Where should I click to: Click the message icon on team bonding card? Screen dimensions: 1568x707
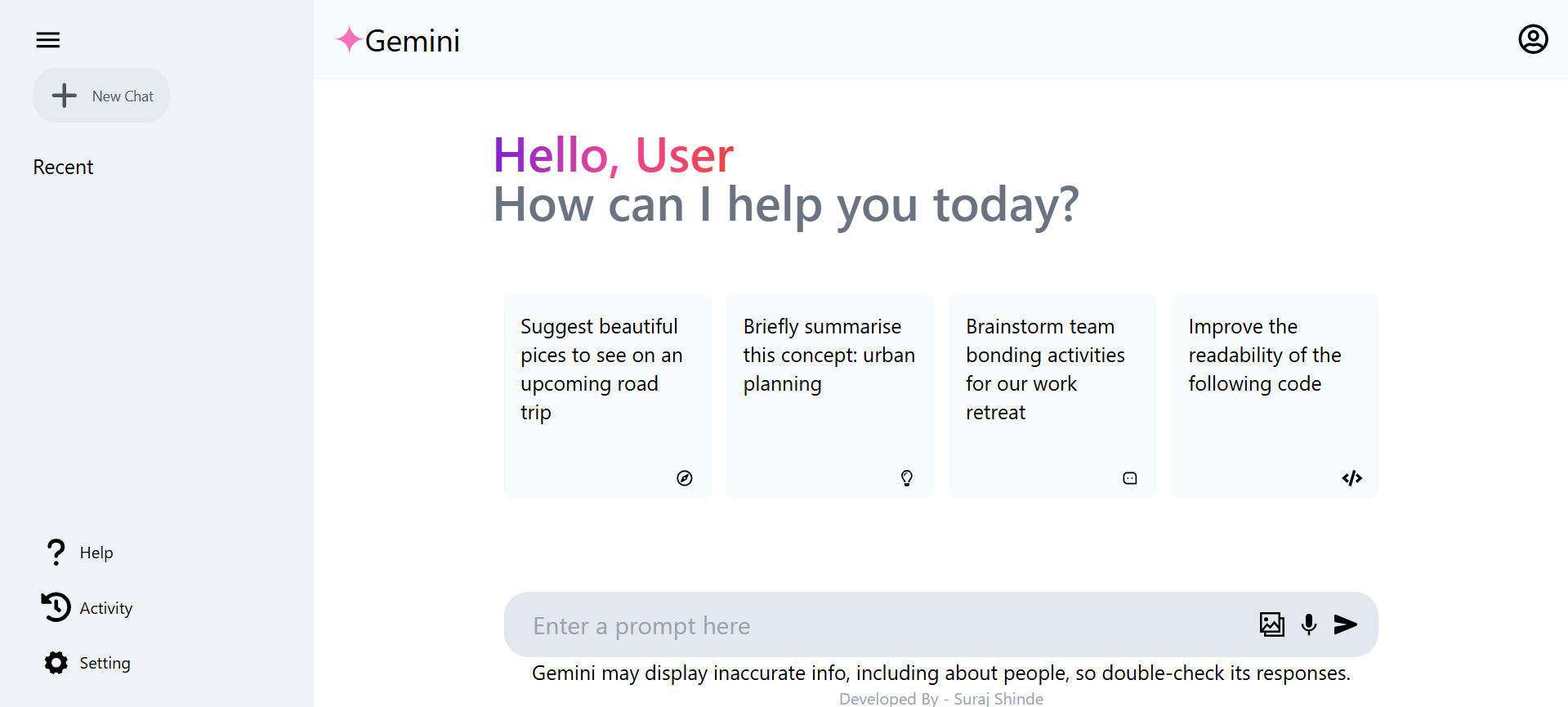(x=1130, y=478)
